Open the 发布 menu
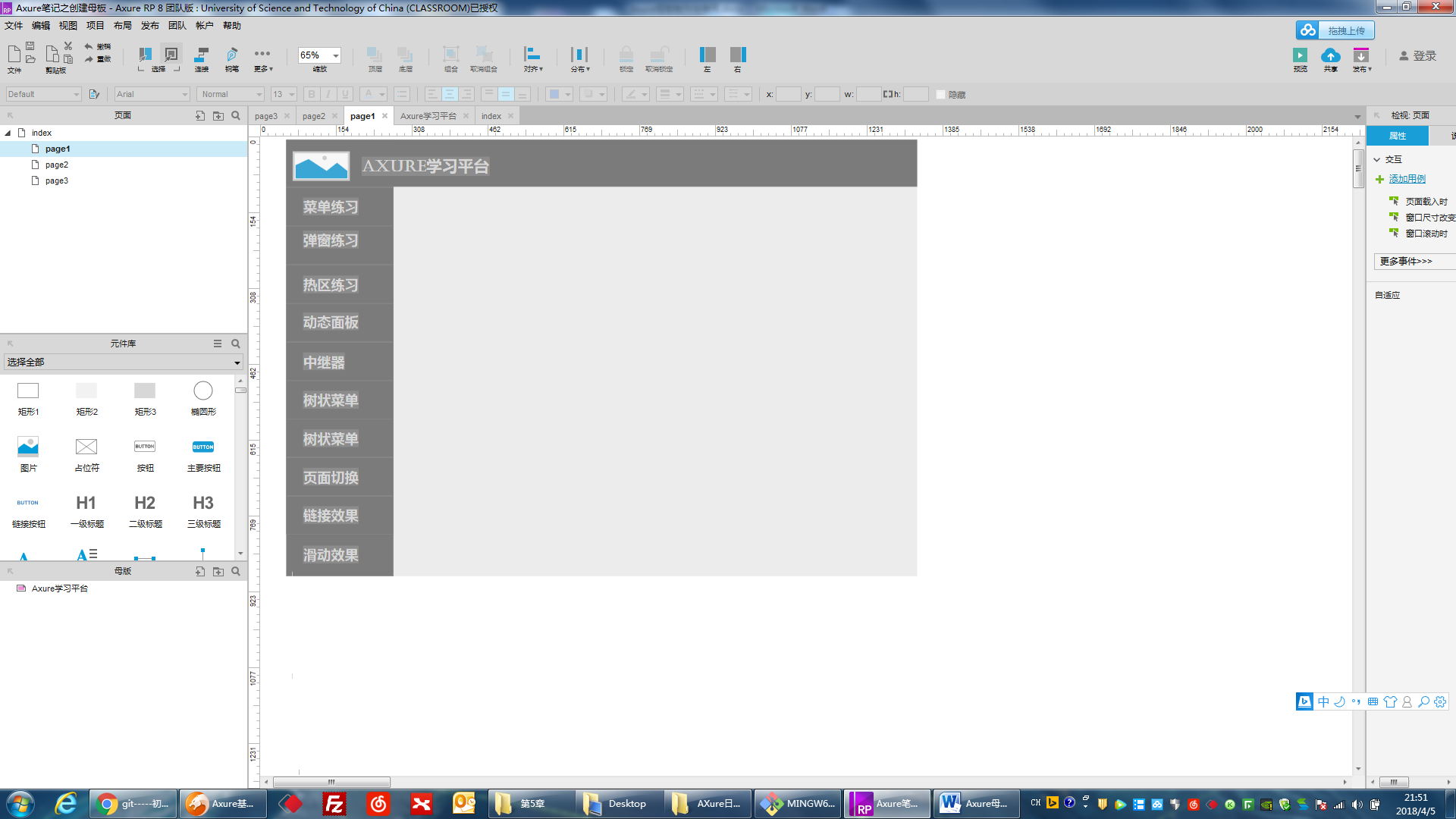The image size is (1456, 819). pos(149,26)
